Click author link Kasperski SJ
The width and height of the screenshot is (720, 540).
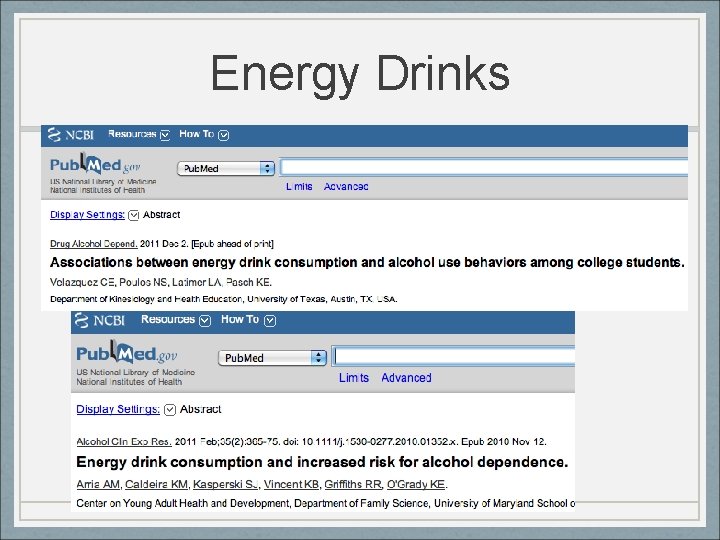tap(225, 484)
